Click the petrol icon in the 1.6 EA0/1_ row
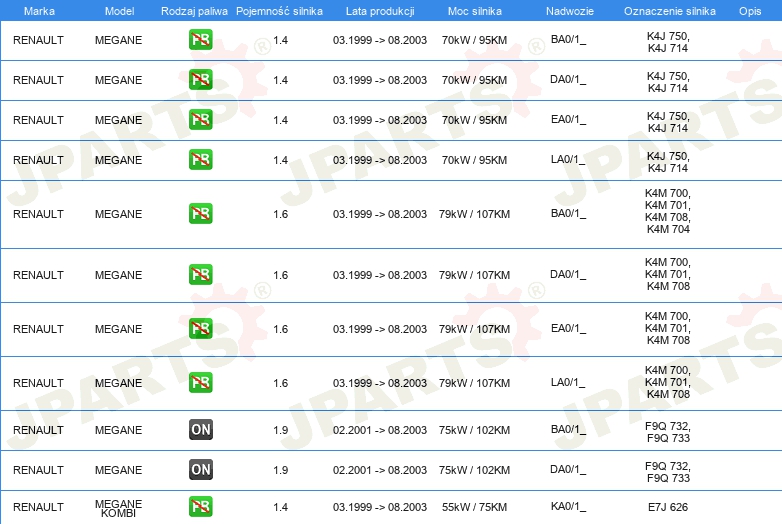 [201, 329]
